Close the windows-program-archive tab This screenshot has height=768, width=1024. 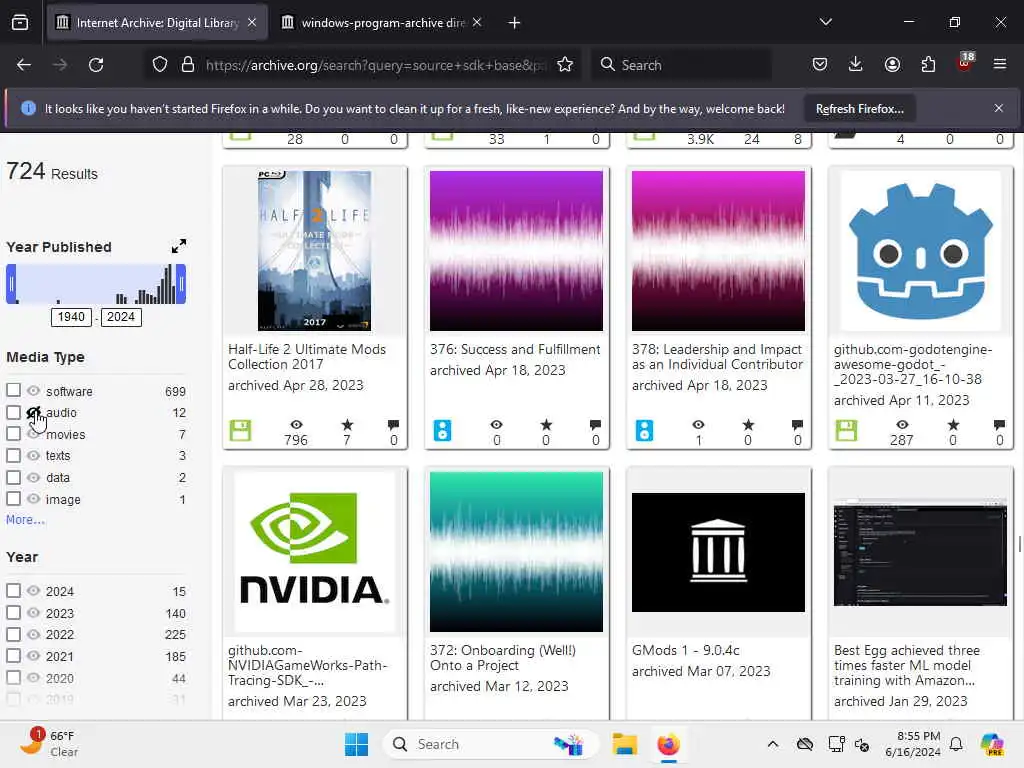(x=477, y=23)
